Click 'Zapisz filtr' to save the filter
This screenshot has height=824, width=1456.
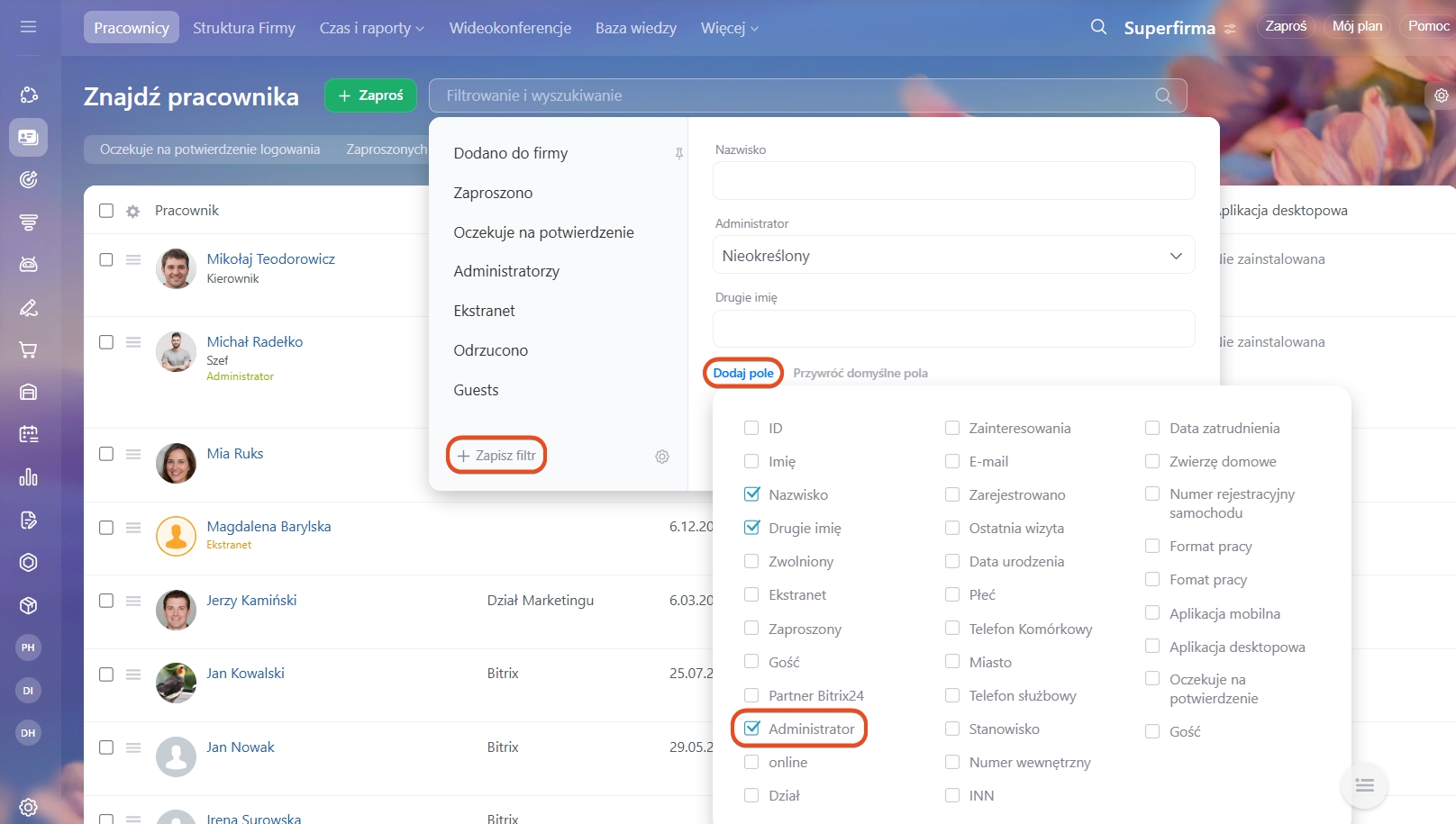pyautogui.click(x=496, y=456)
